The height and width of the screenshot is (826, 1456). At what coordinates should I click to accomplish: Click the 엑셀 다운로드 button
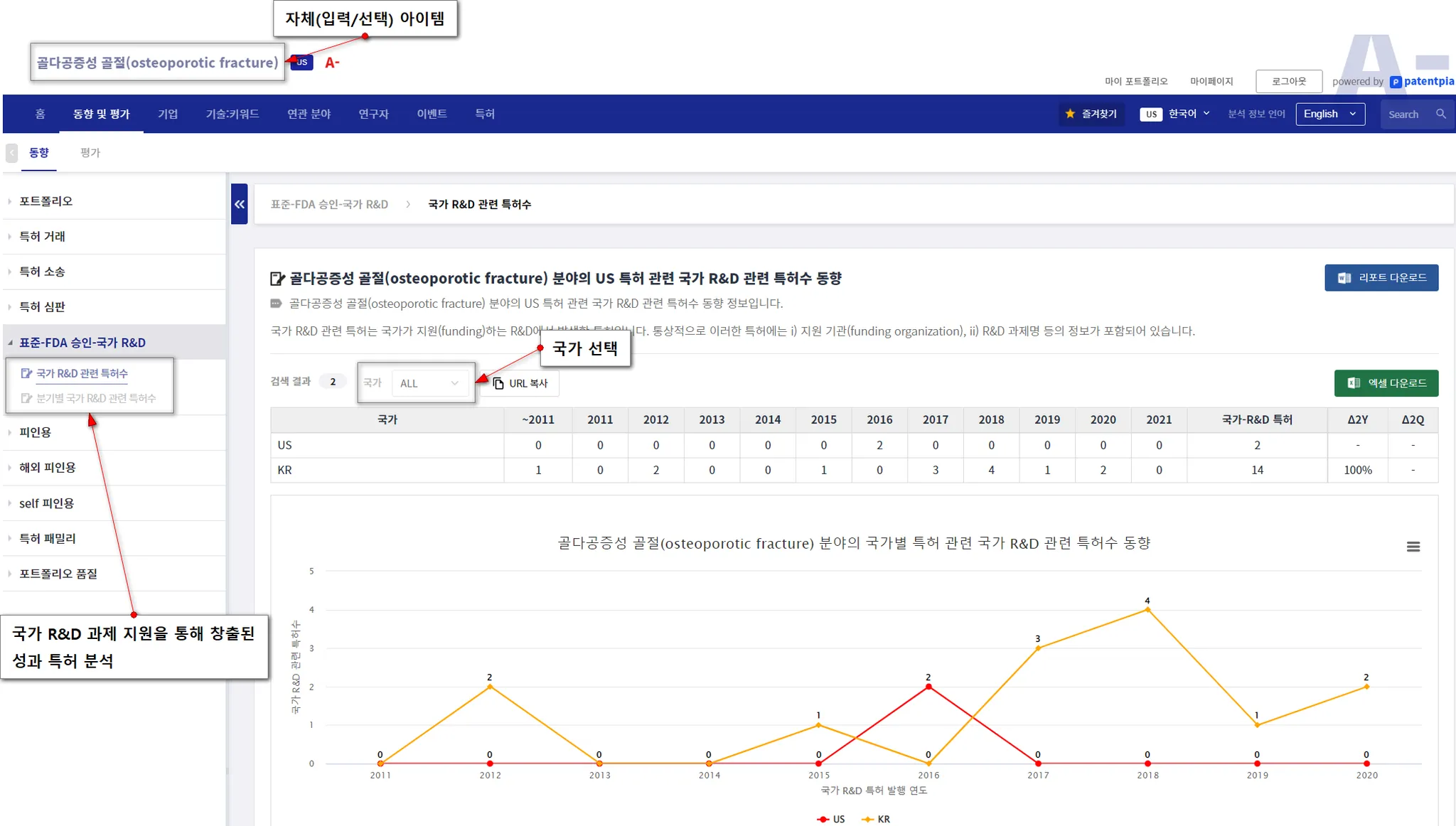(1386, 383)
